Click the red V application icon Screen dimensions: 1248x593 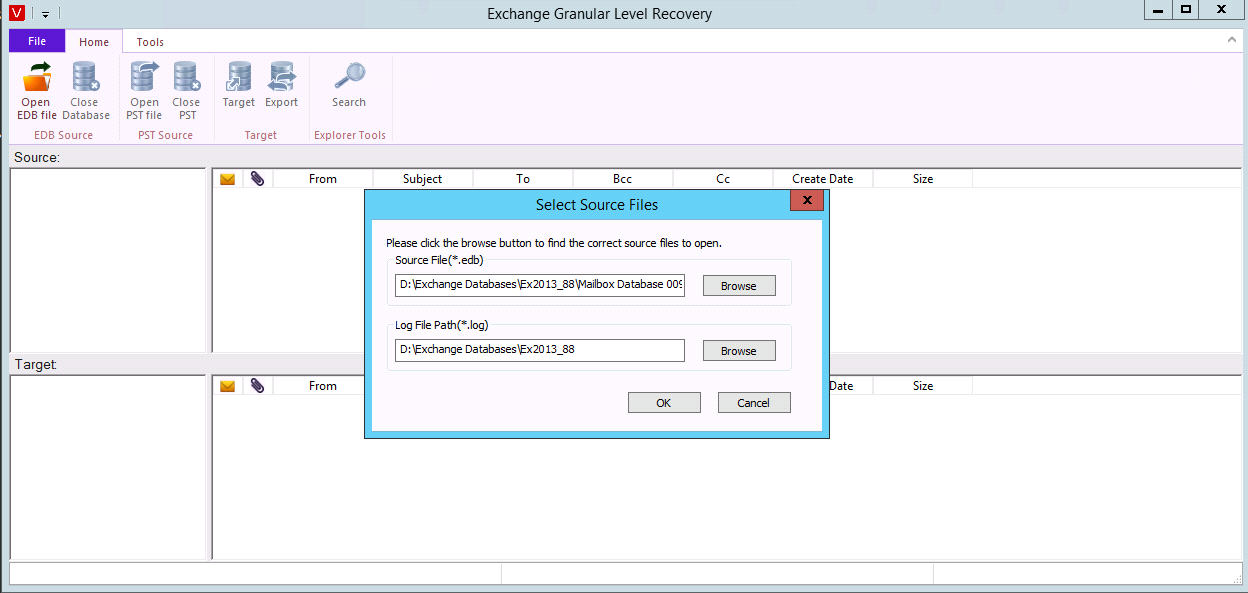pyautogui.click(x=15, y=13)
